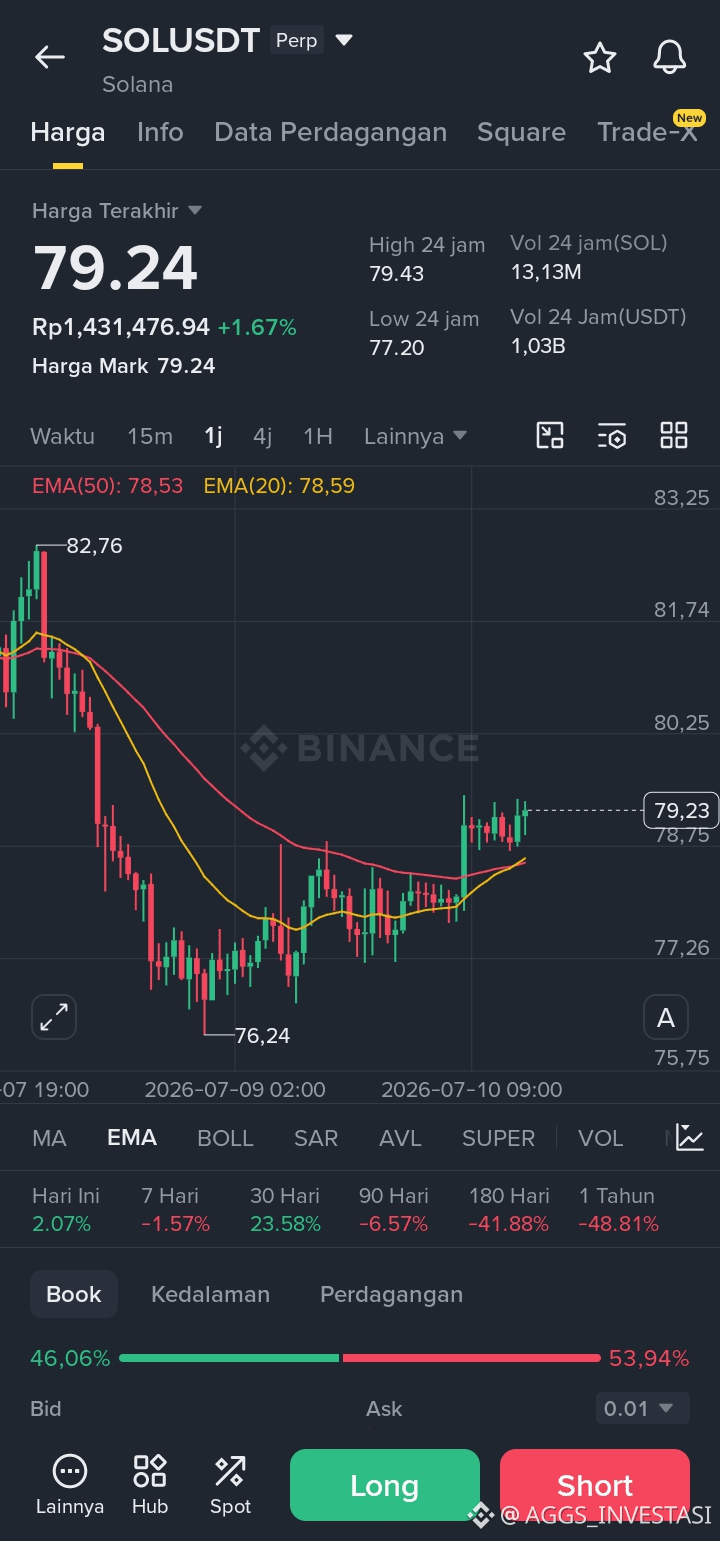The height and width of the screenshot is (1541, 720).
Task: Tap the 76,24 low marker on chart
Action: point(262,1036)
